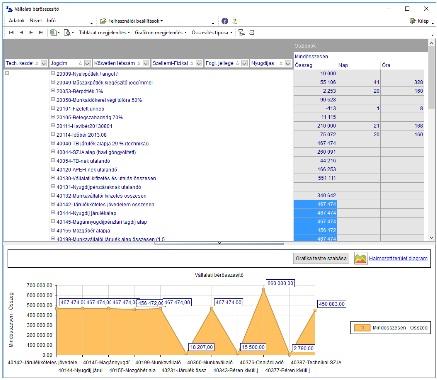
Task: Open the Infó menu
Action: pyautogui.click(x=51, y=21)
